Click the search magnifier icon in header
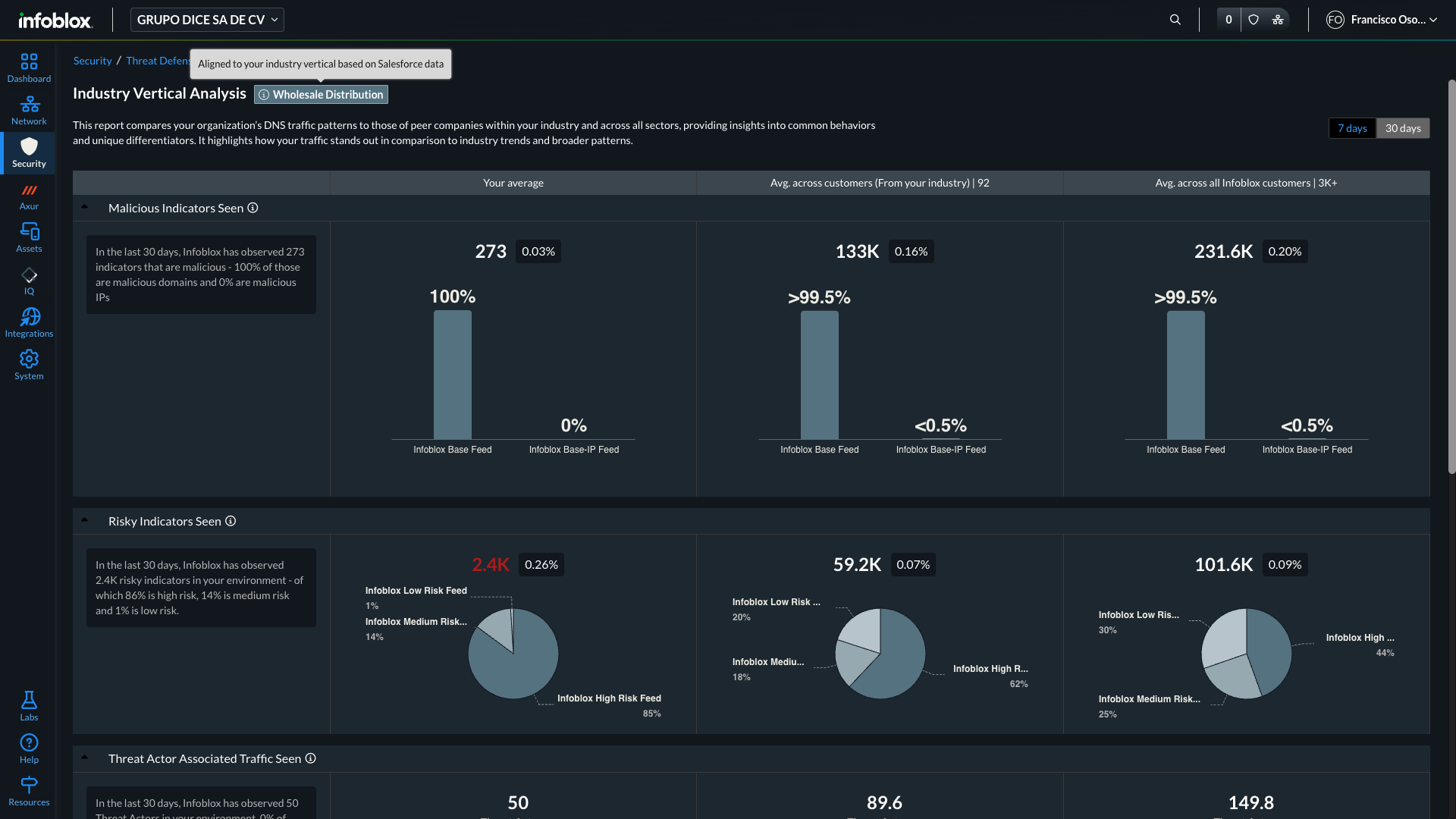This screenshot has width=1456, height=819. point(1175,20)
